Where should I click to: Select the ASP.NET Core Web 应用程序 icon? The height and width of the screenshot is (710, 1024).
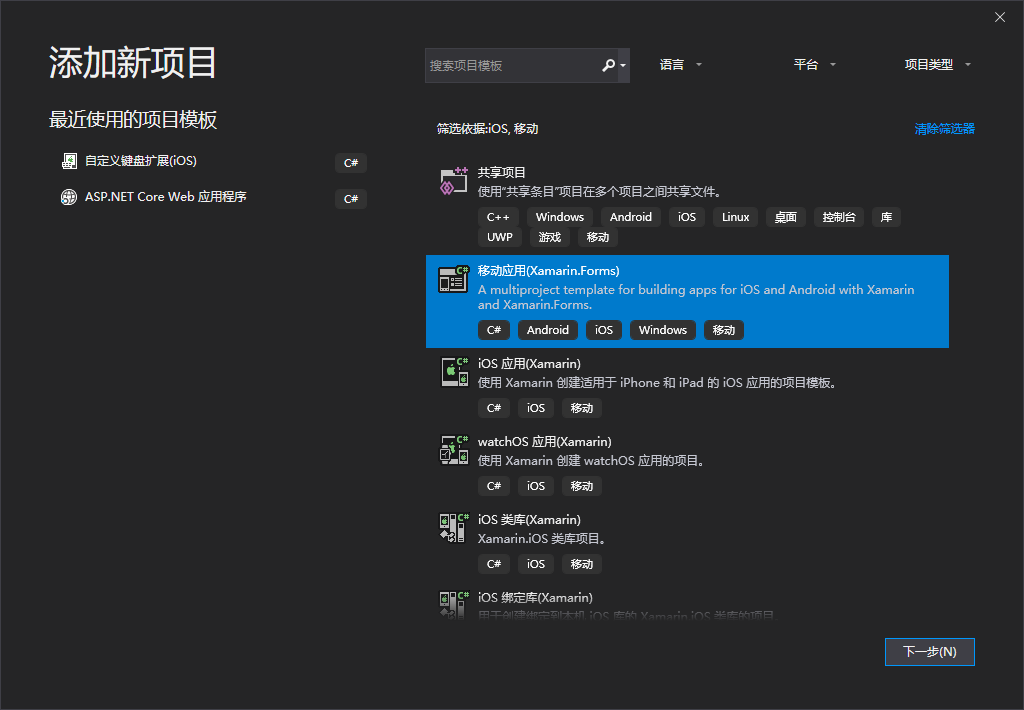[68, 197]
